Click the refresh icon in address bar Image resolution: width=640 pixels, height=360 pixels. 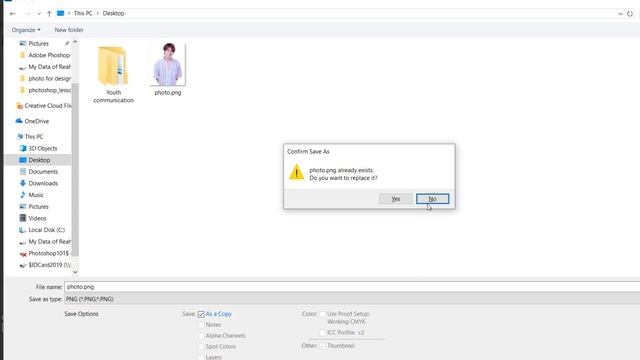630,13
